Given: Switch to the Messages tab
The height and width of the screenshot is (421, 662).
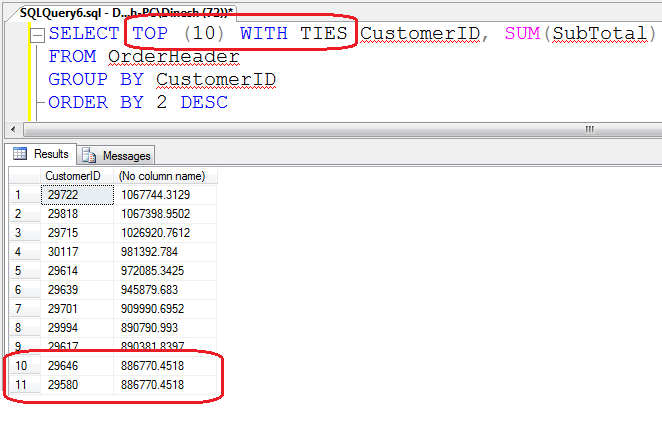Looking at the screenshot, I should [116, 156].
